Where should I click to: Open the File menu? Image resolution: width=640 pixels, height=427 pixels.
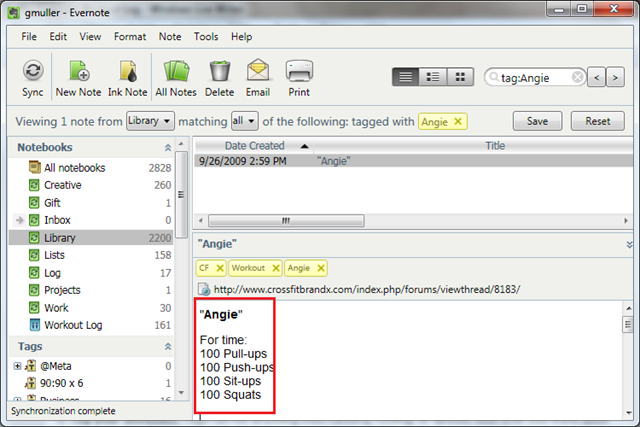[x=29, y=37]
